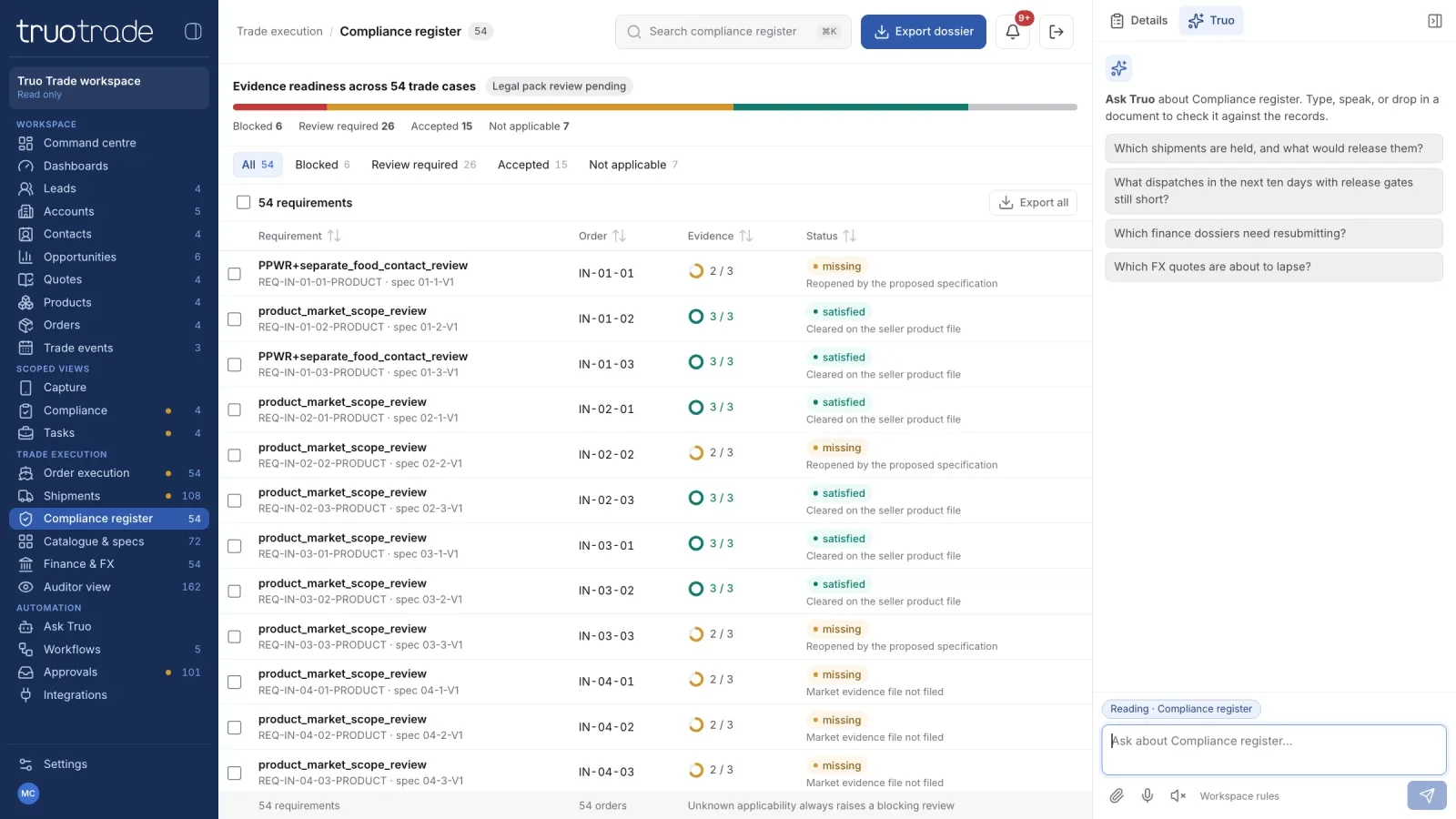
Task: Switch to the Details tab
Action: coord(1139,21)
